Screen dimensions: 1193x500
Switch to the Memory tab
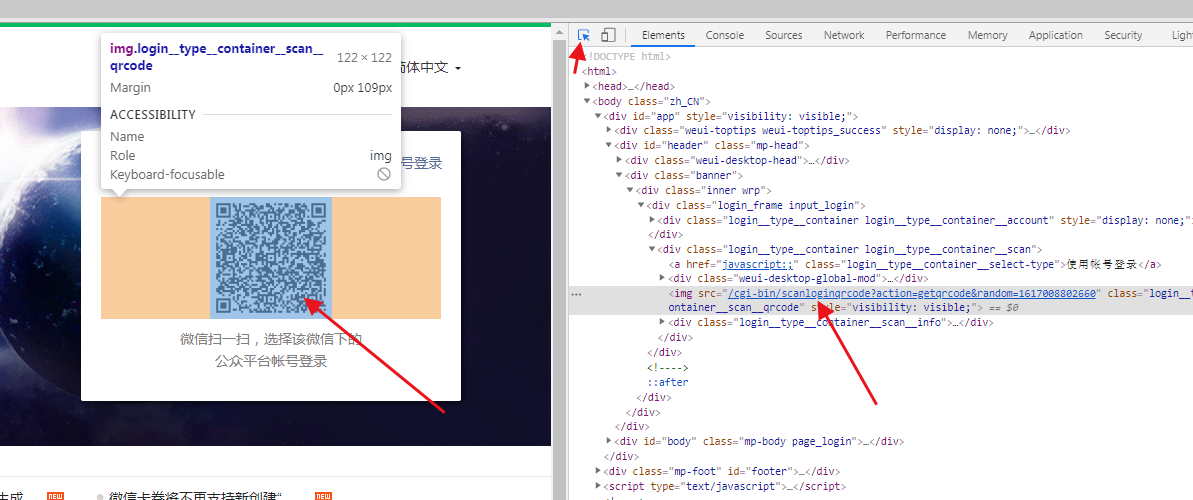tap(988, 35)
